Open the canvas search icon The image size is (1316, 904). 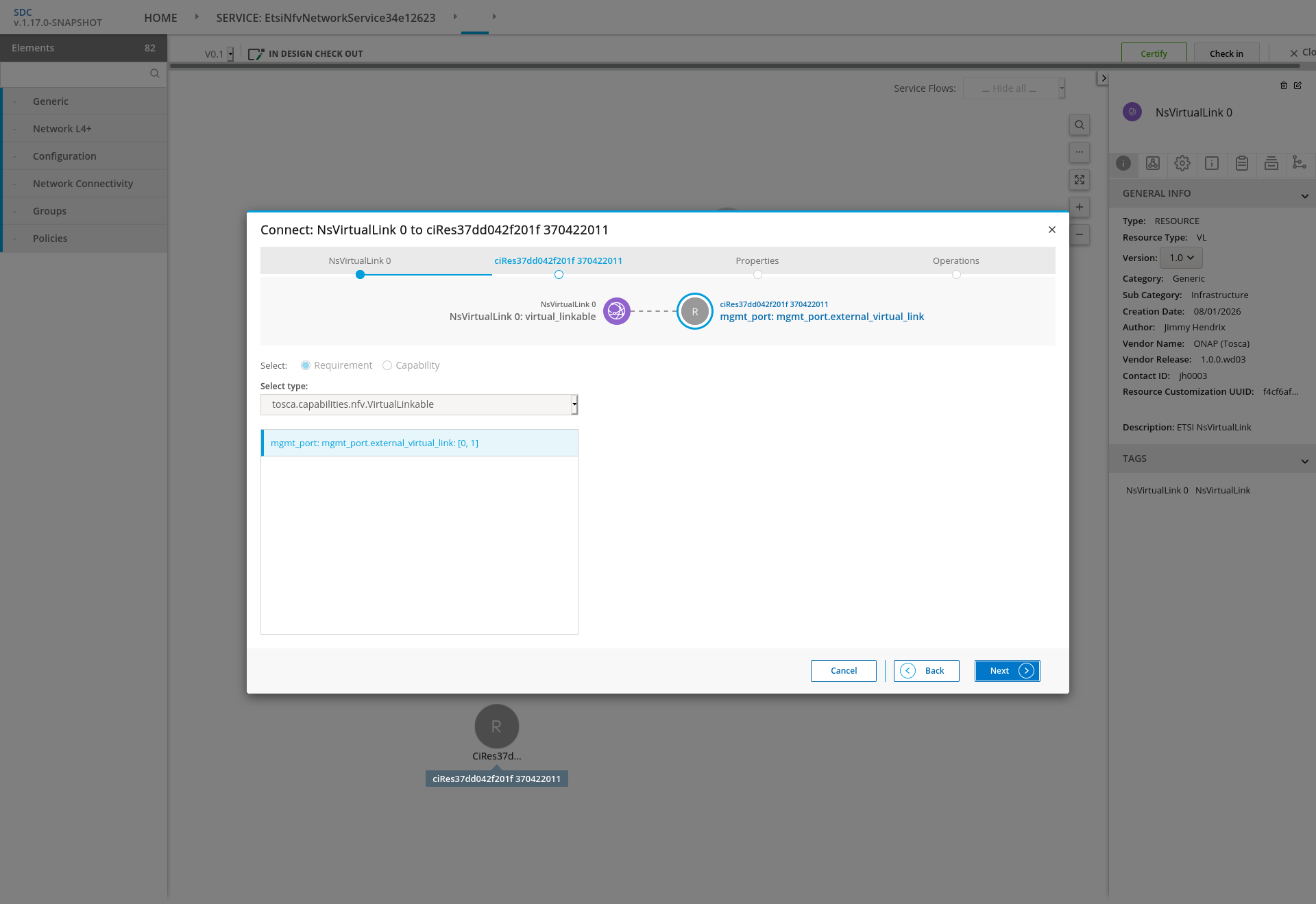(1080, 125)
